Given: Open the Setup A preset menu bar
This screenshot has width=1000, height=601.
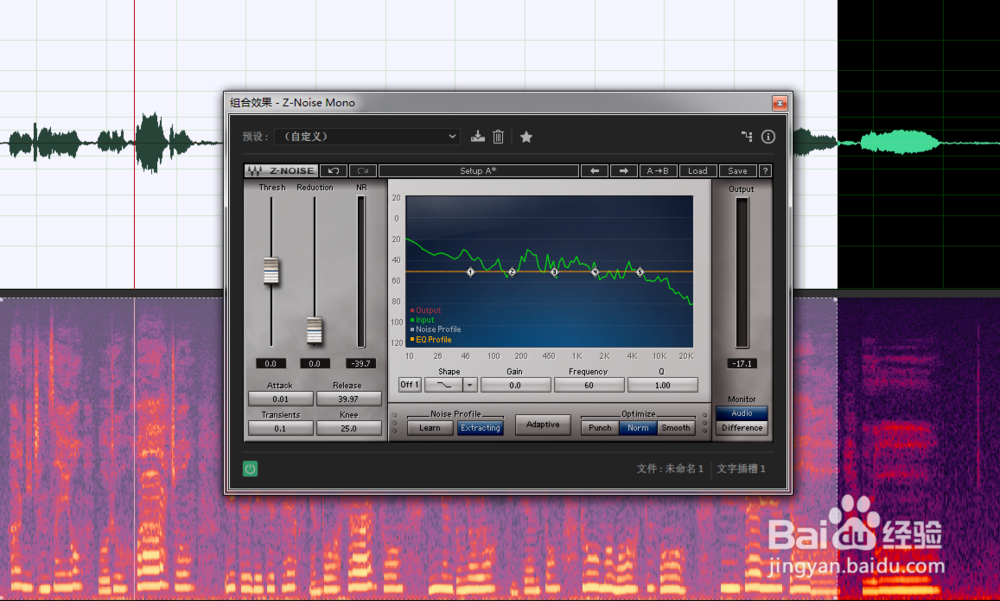Looking at the screenshot, I should tap(478, 171).
